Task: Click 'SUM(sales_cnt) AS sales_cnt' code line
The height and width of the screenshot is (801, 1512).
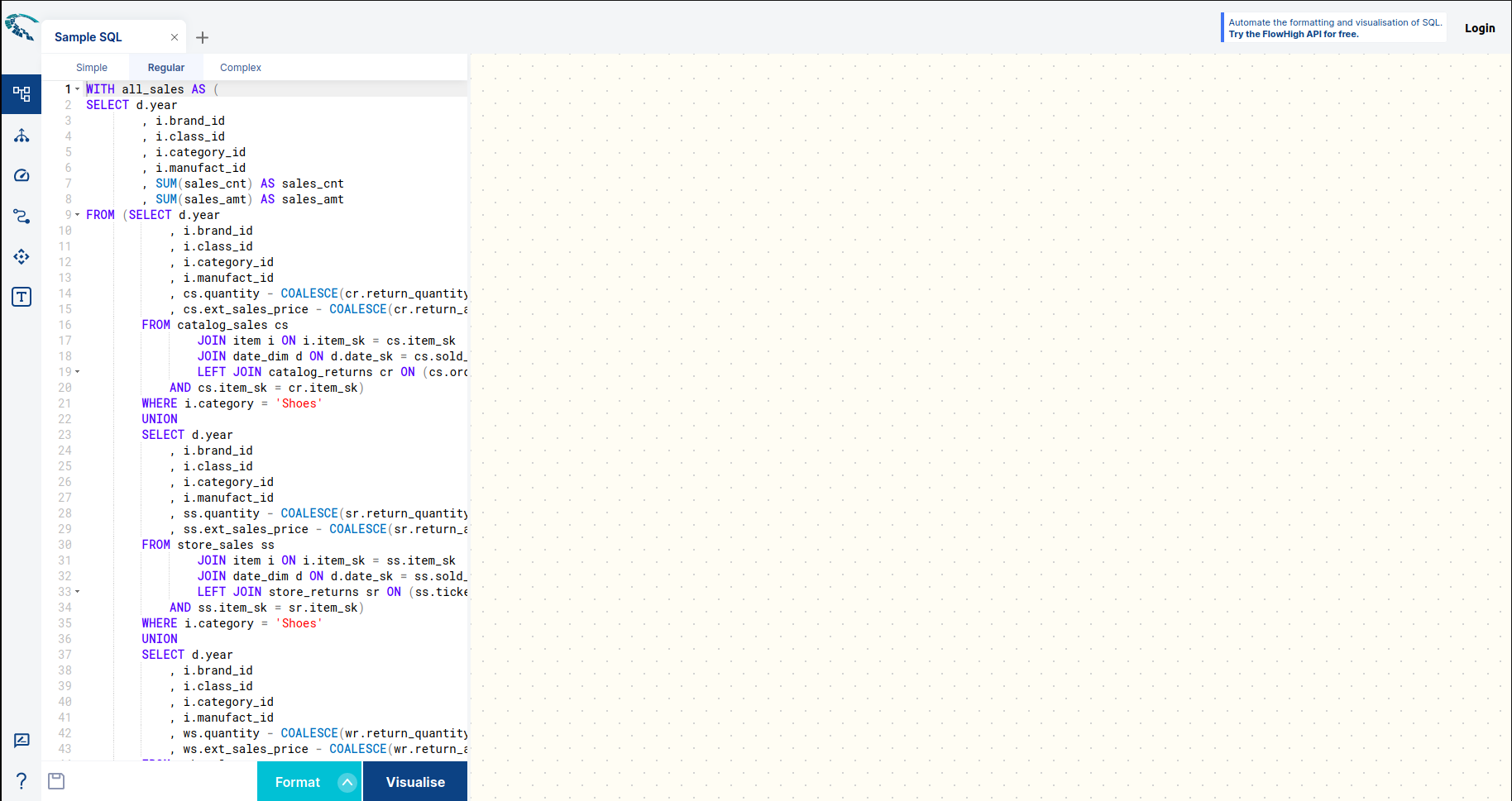Action: click(250, 184)
